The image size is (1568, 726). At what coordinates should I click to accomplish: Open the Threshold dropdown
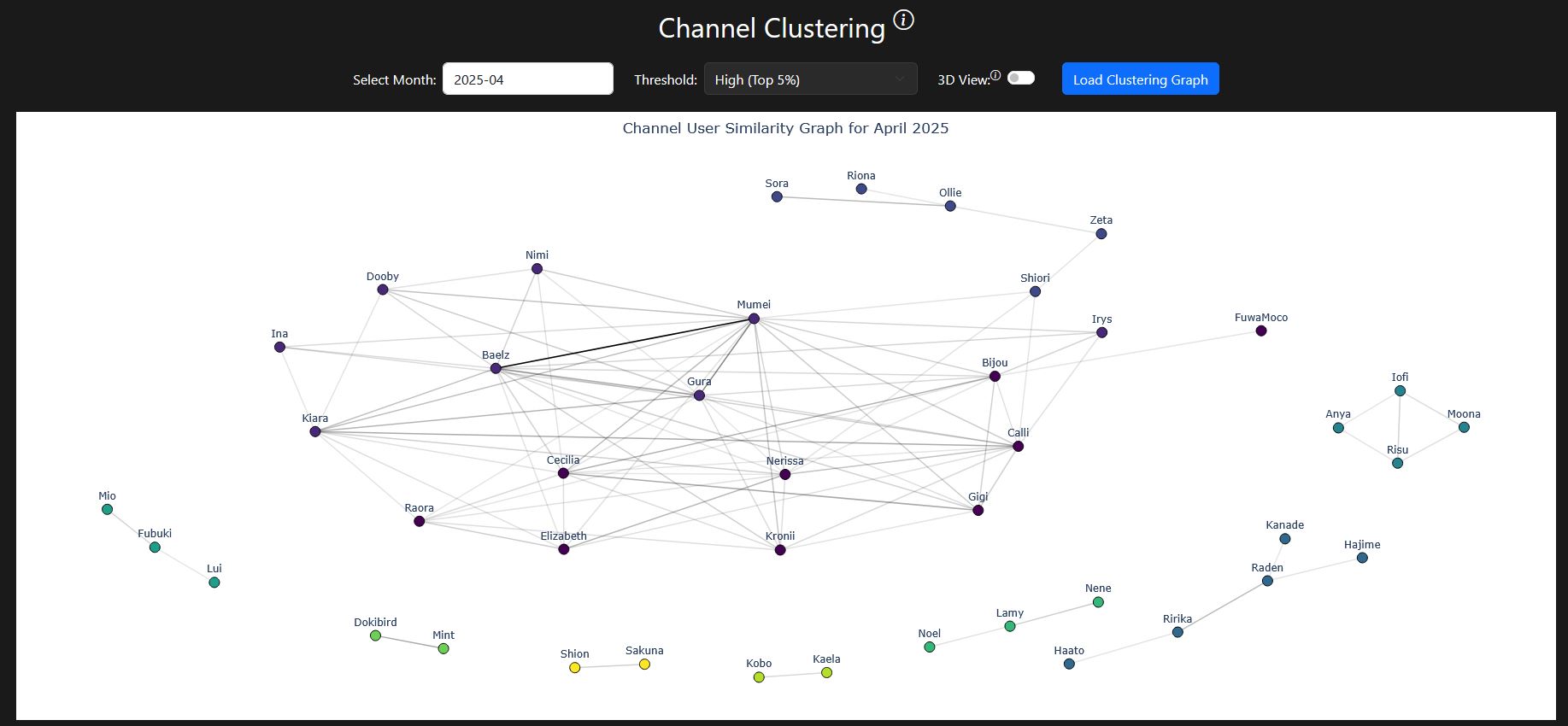point(810,79)
